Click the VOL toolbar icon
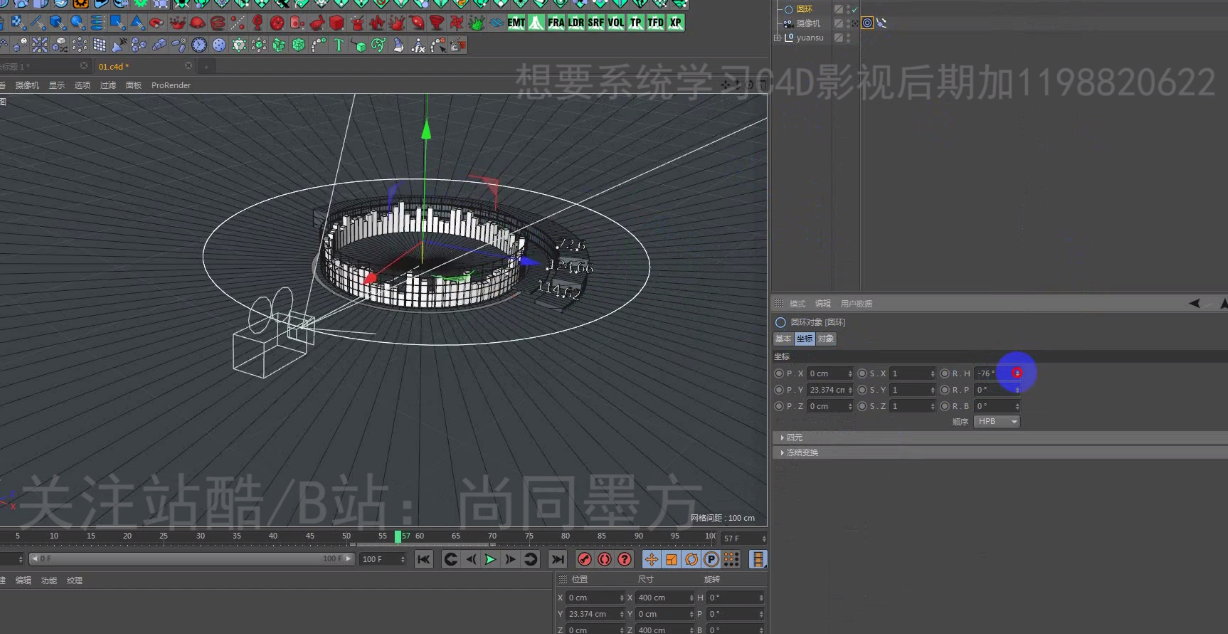Viewport: 1228px width, 634px height. coord(616,22)
